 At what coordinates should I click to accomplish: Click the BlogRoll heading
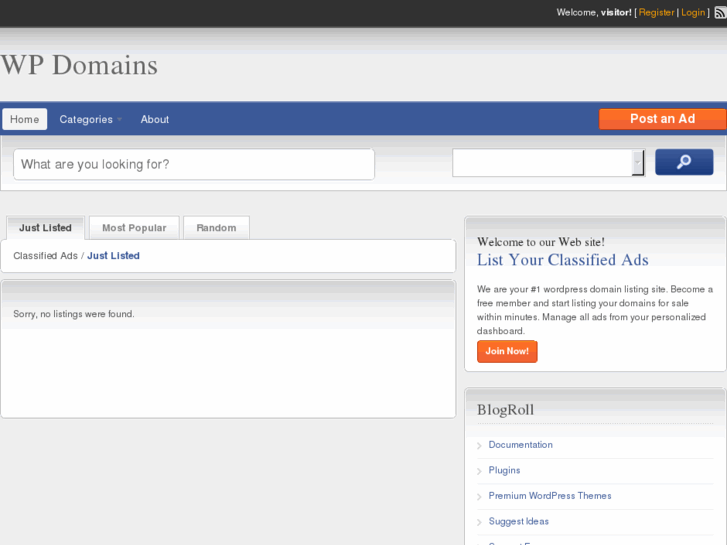tap(505, 410)
